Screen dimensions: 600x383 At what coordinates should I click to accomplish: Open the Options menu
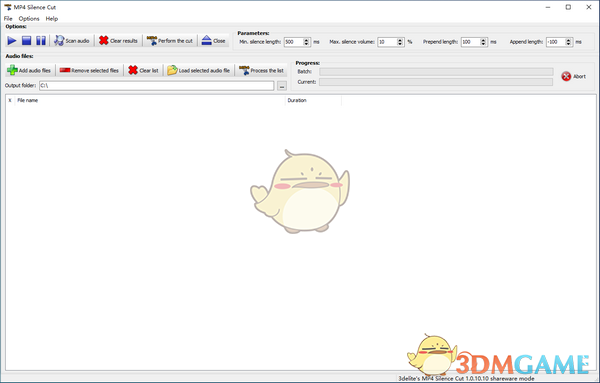pos(29,18)
